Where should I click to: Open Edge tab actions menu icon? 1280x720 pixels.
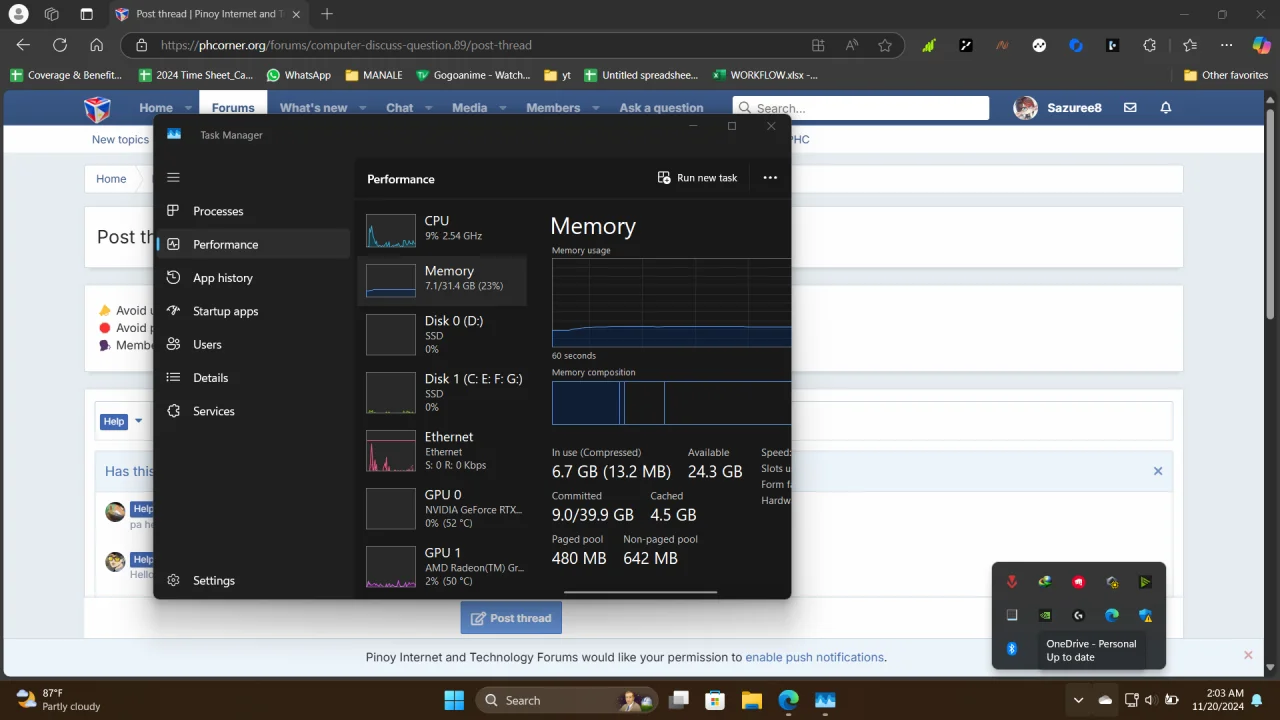click(x=86, y=14)
